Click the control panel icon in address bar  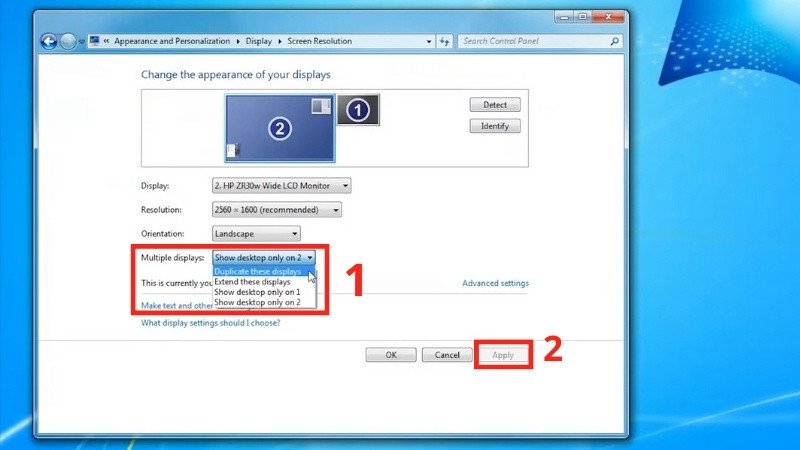(x=94, y=41)
